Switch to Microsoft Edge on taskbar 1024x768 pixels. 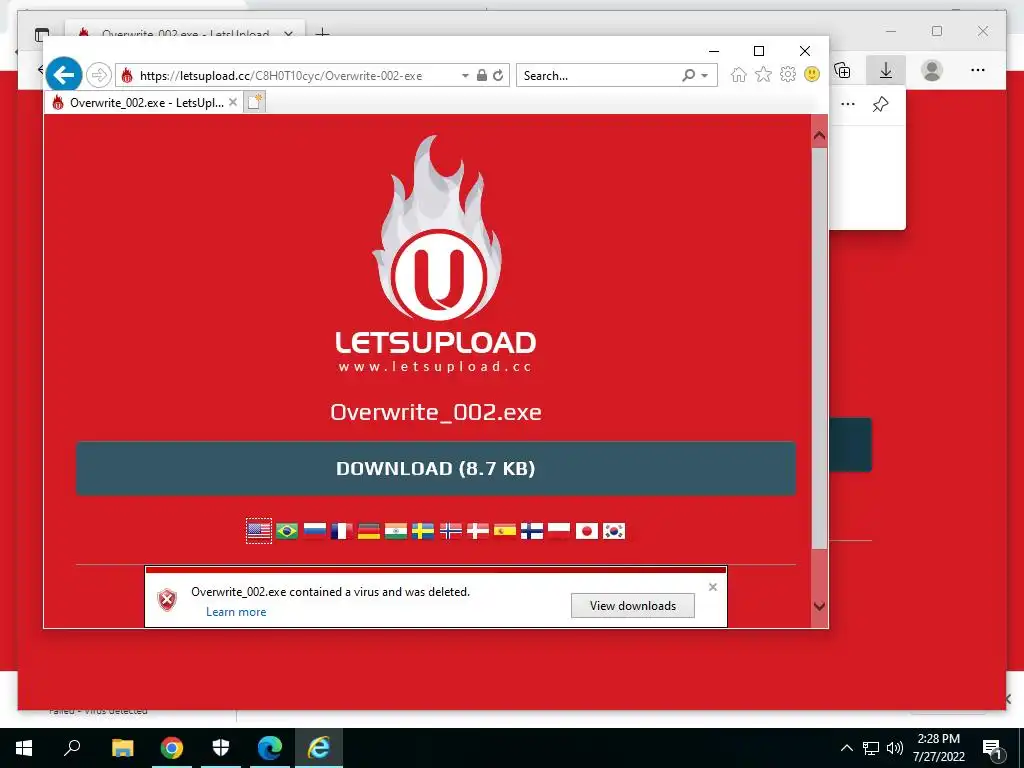click(x=270, y=748)
